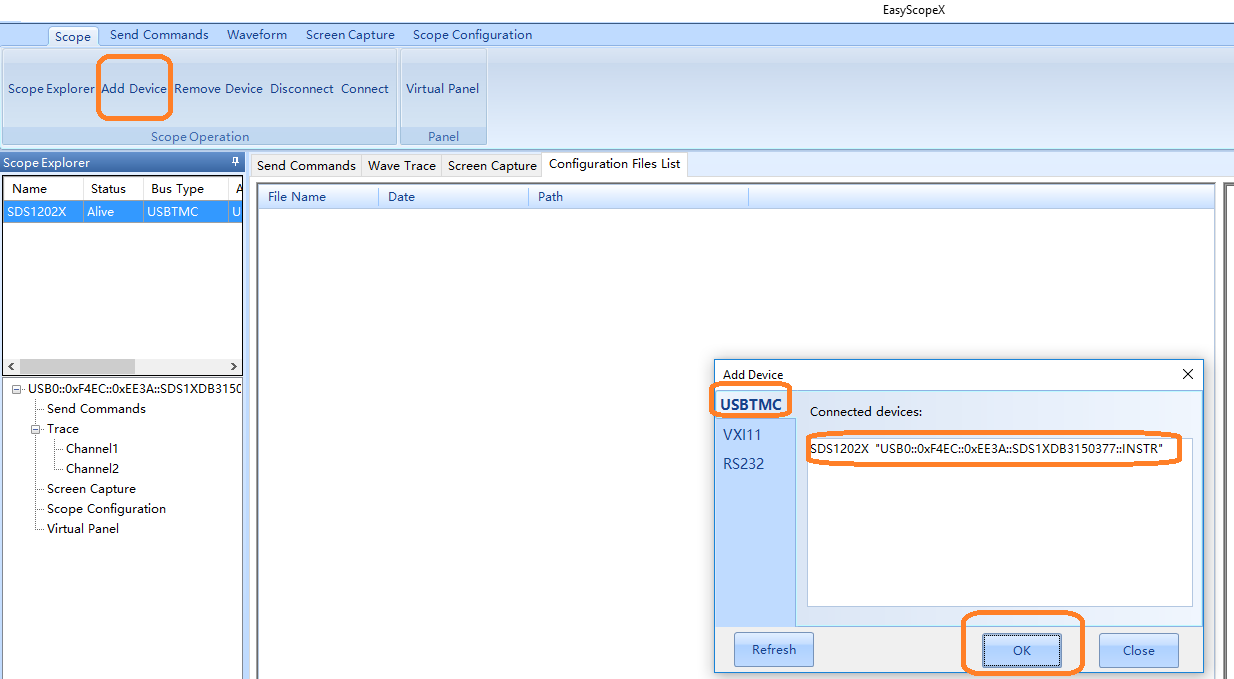Image resolution: width=1234 pixels, height=679 pixels.
Task: Click the left scroll arrow in device list
Action: pyautogui.click(x=12, y=367)
